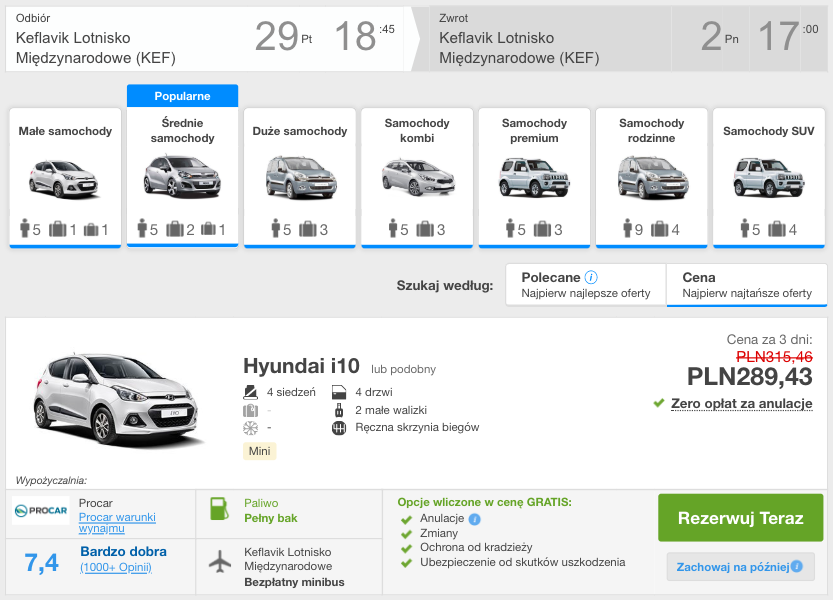Screen dimensions: 833x600
Task: Select the Samochody premium category card
Action: click(x=534, y=178)
